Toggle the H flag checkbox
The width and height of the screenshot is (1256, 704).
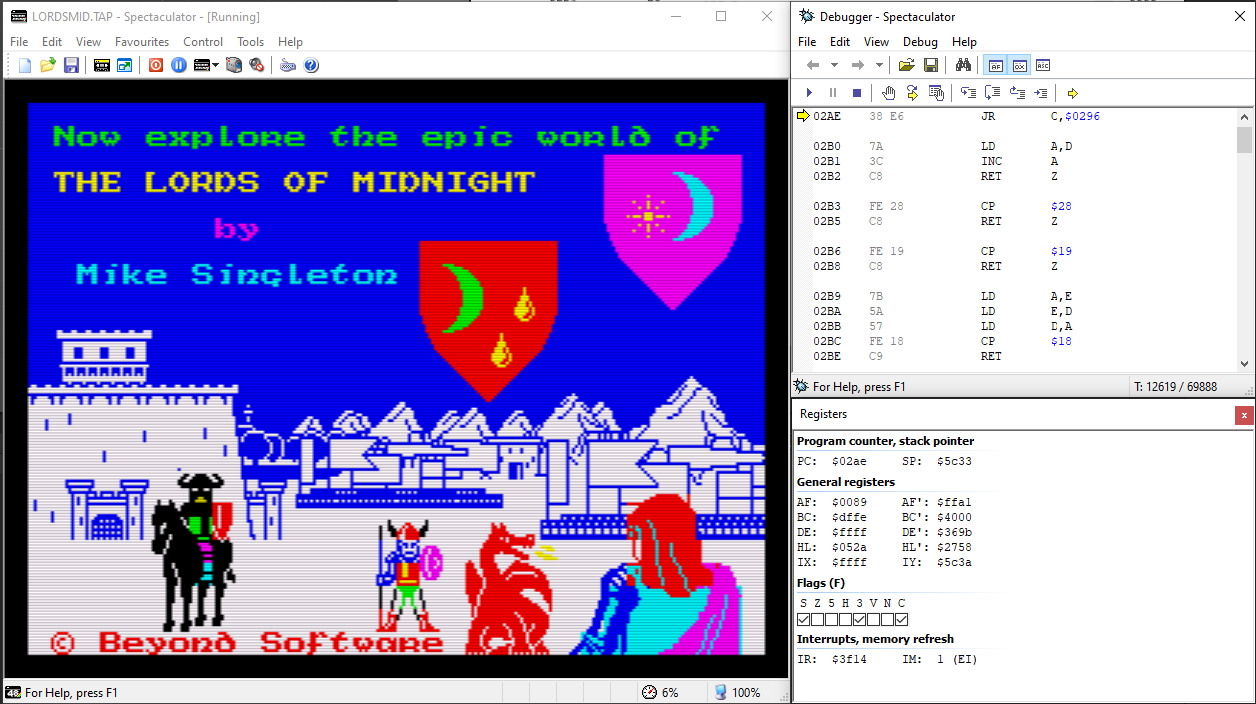[846, 620]
